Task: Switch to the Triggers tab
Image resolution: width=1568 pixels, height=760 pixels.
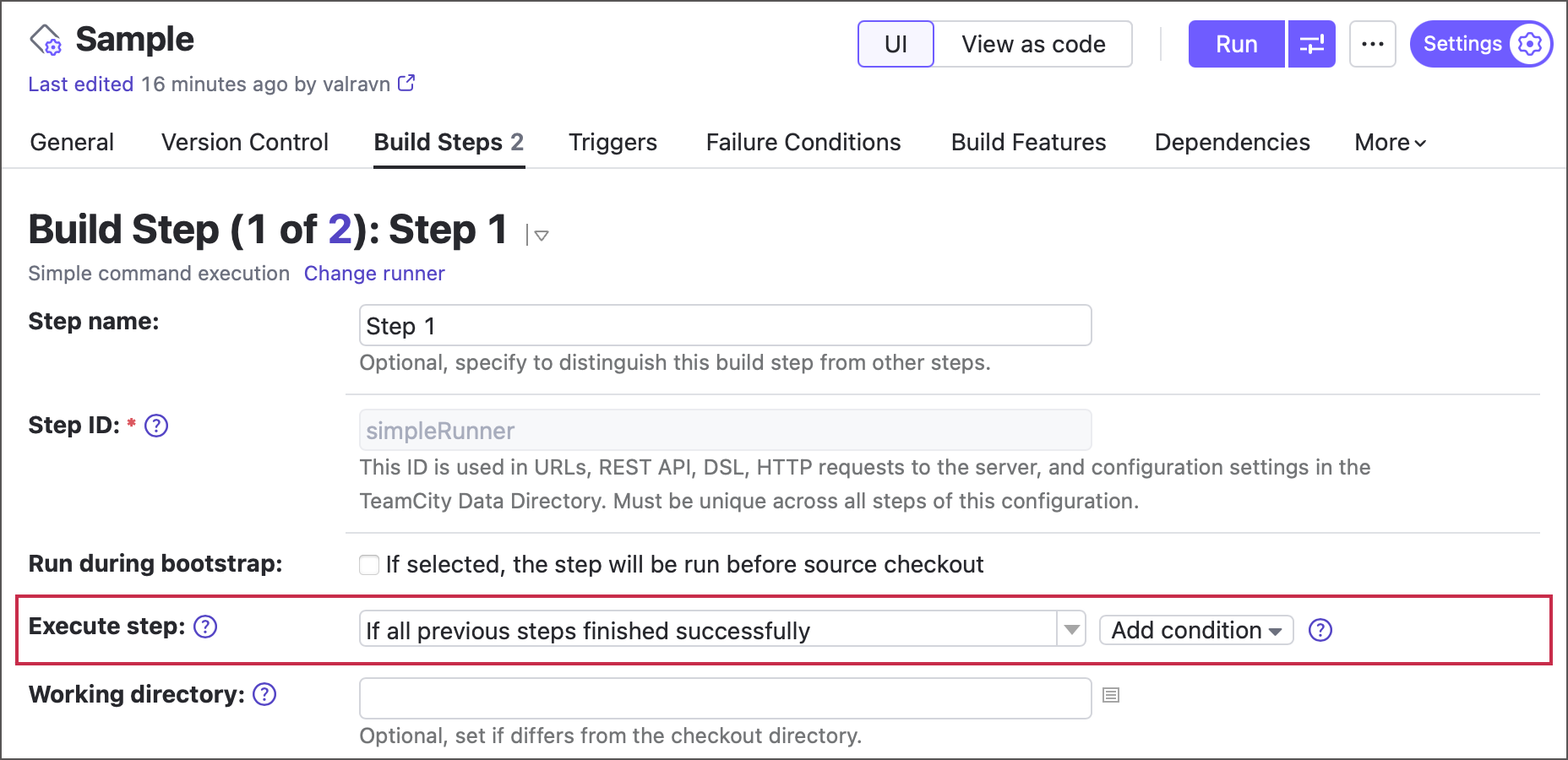Action: (x=612, y=142)
